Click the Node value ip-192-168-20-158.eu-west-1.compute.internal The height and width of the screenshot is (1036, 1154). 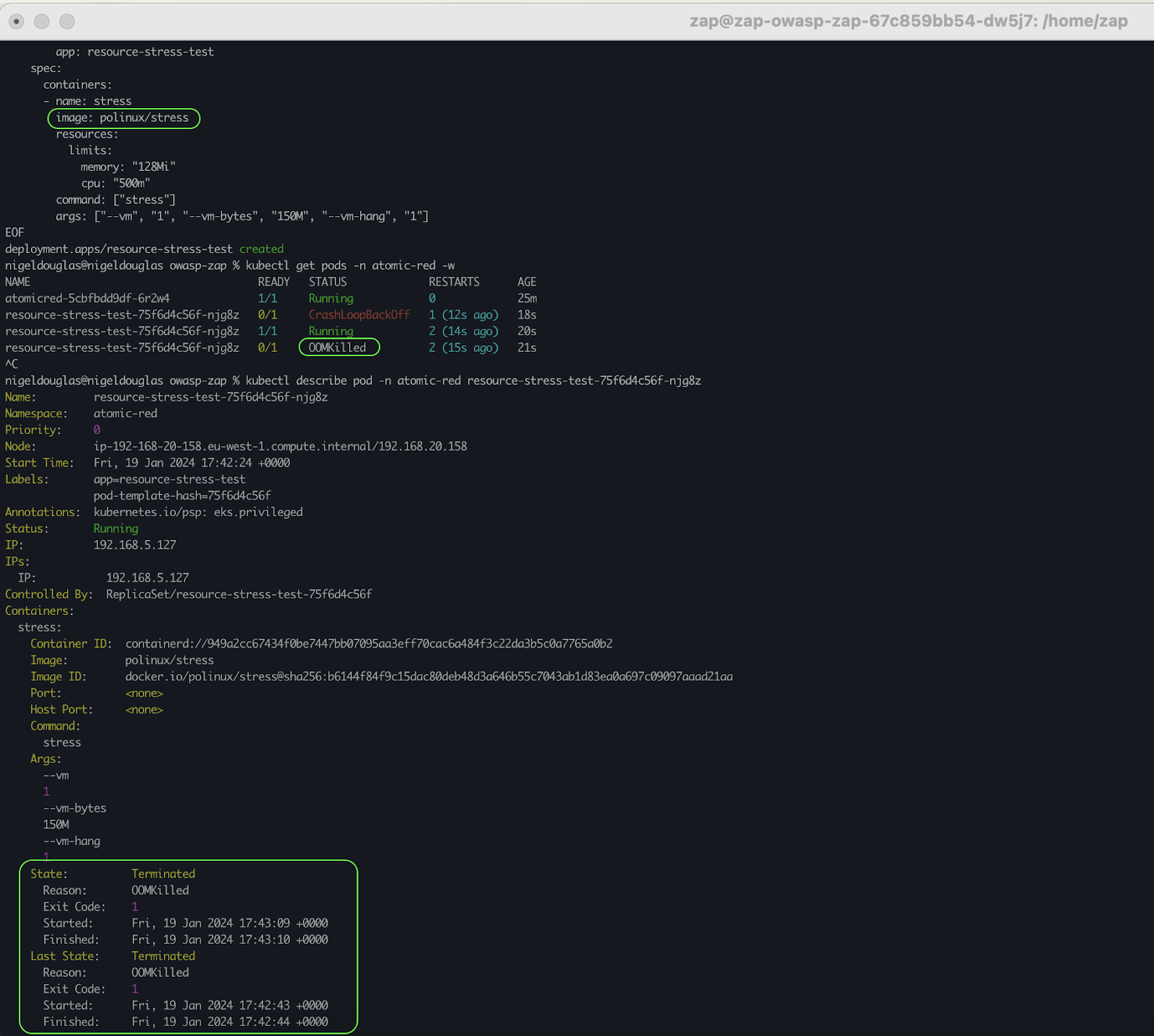coord(280,446)
